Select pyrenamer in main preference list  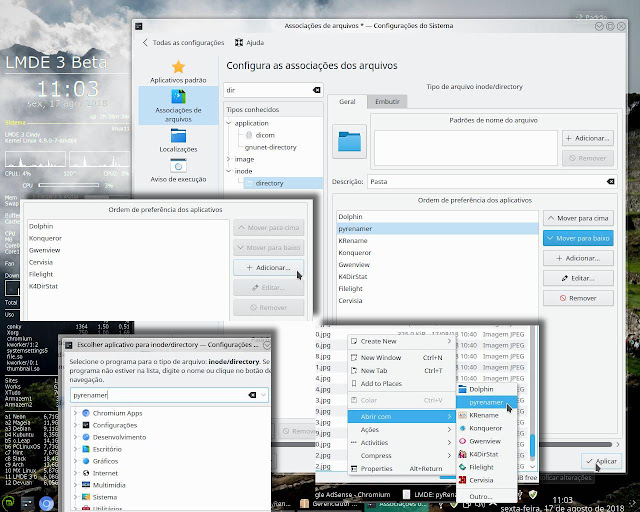437,229
